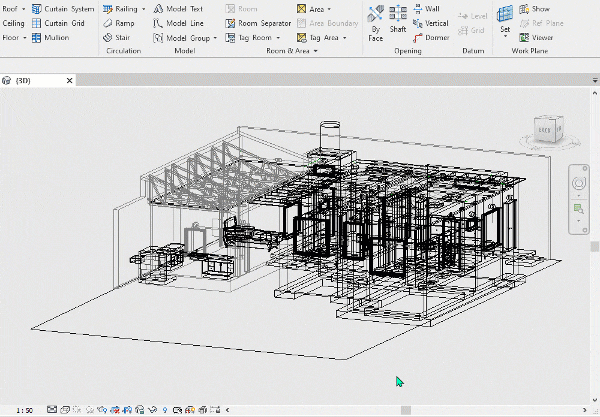Expand the Model Group dropdown arrow
The width and height of the screenshot is (600, 417).
215,38
